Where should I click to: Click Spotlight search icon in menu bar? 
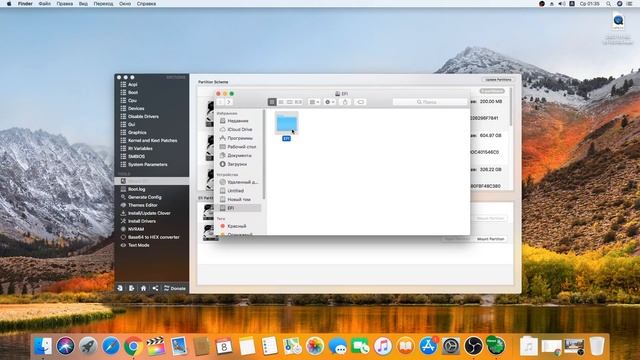pos(609,4)
